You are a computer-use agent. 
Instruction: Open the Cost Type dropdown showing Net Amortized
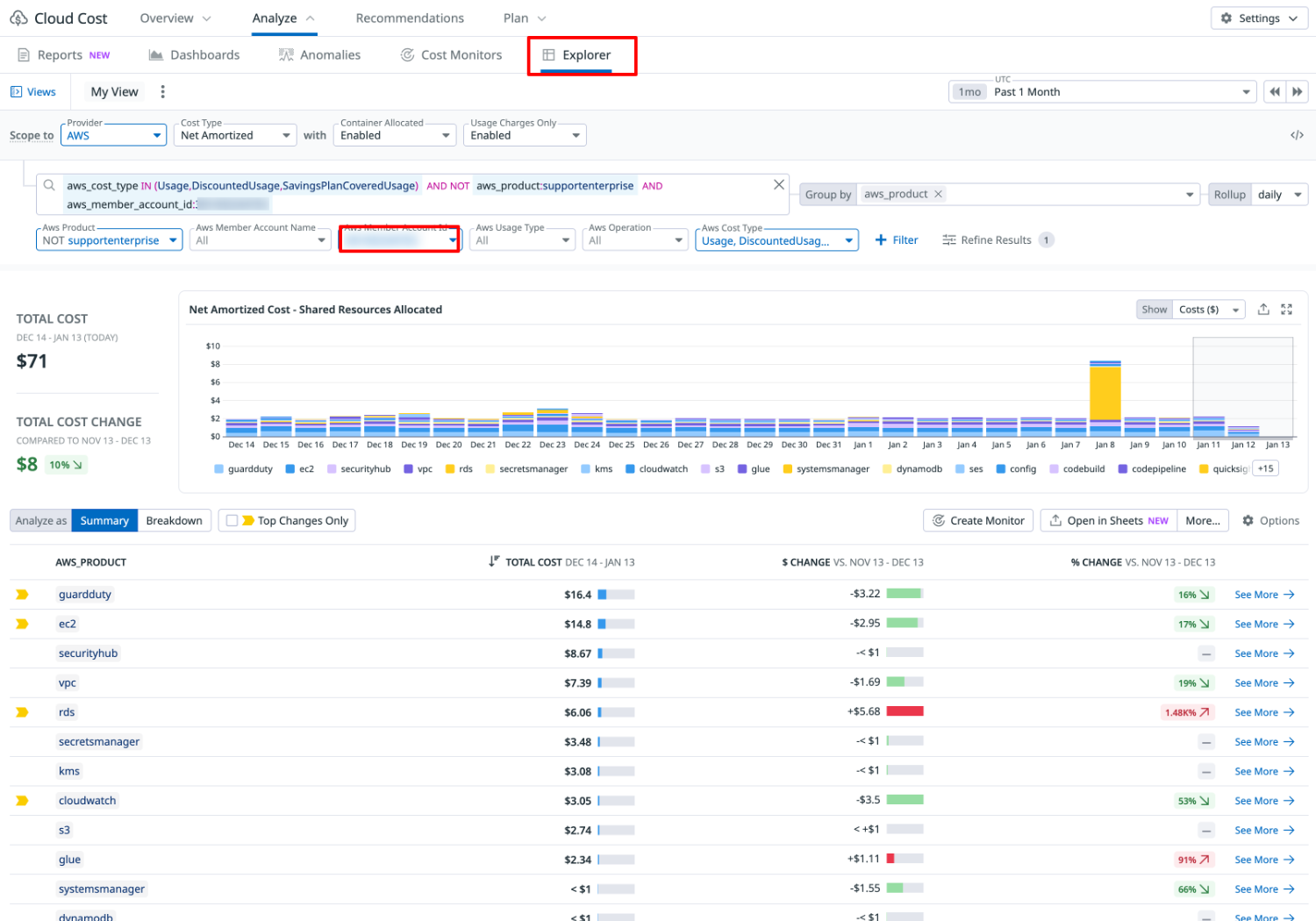(234, 134)
